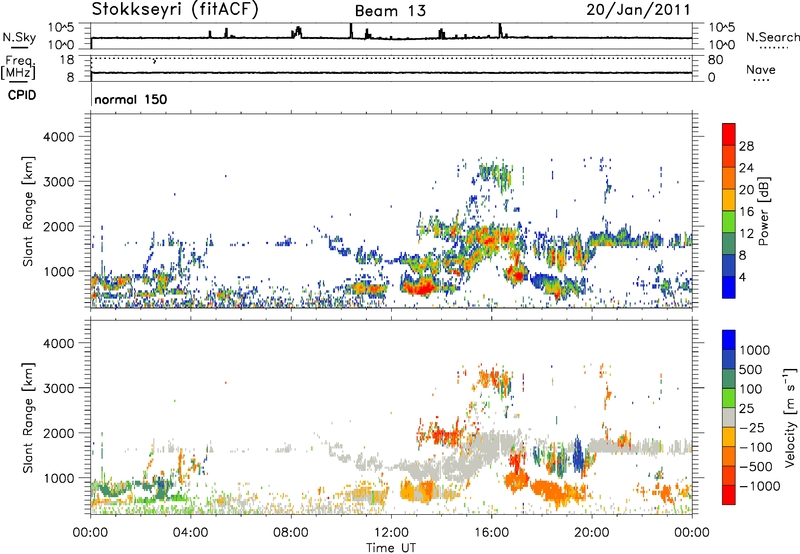
Task: Click the 'Freq. [MHz]' legend label
Action: [x=19, y=67]
